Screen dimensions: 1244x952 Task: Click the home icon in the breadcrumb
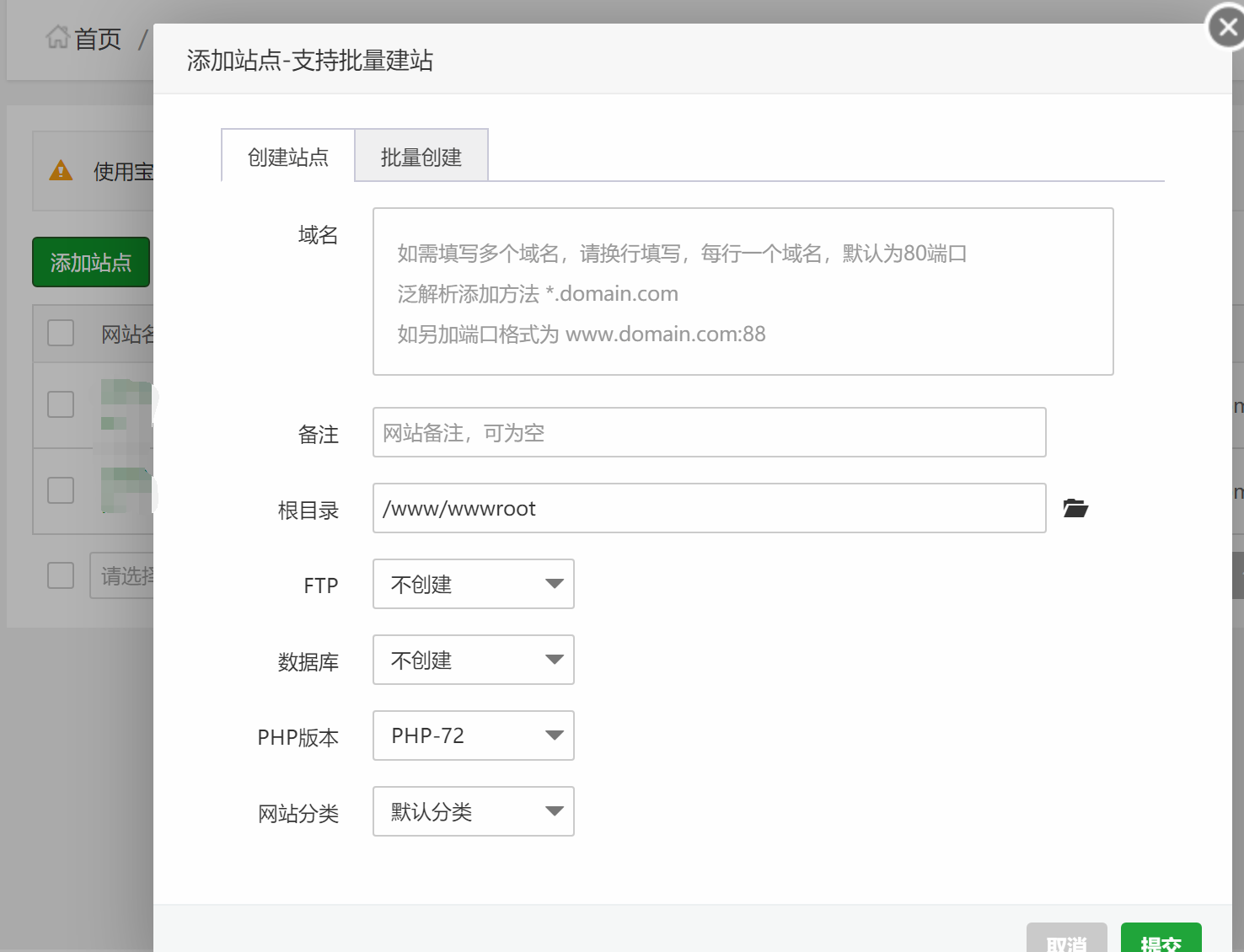(56, 37)
